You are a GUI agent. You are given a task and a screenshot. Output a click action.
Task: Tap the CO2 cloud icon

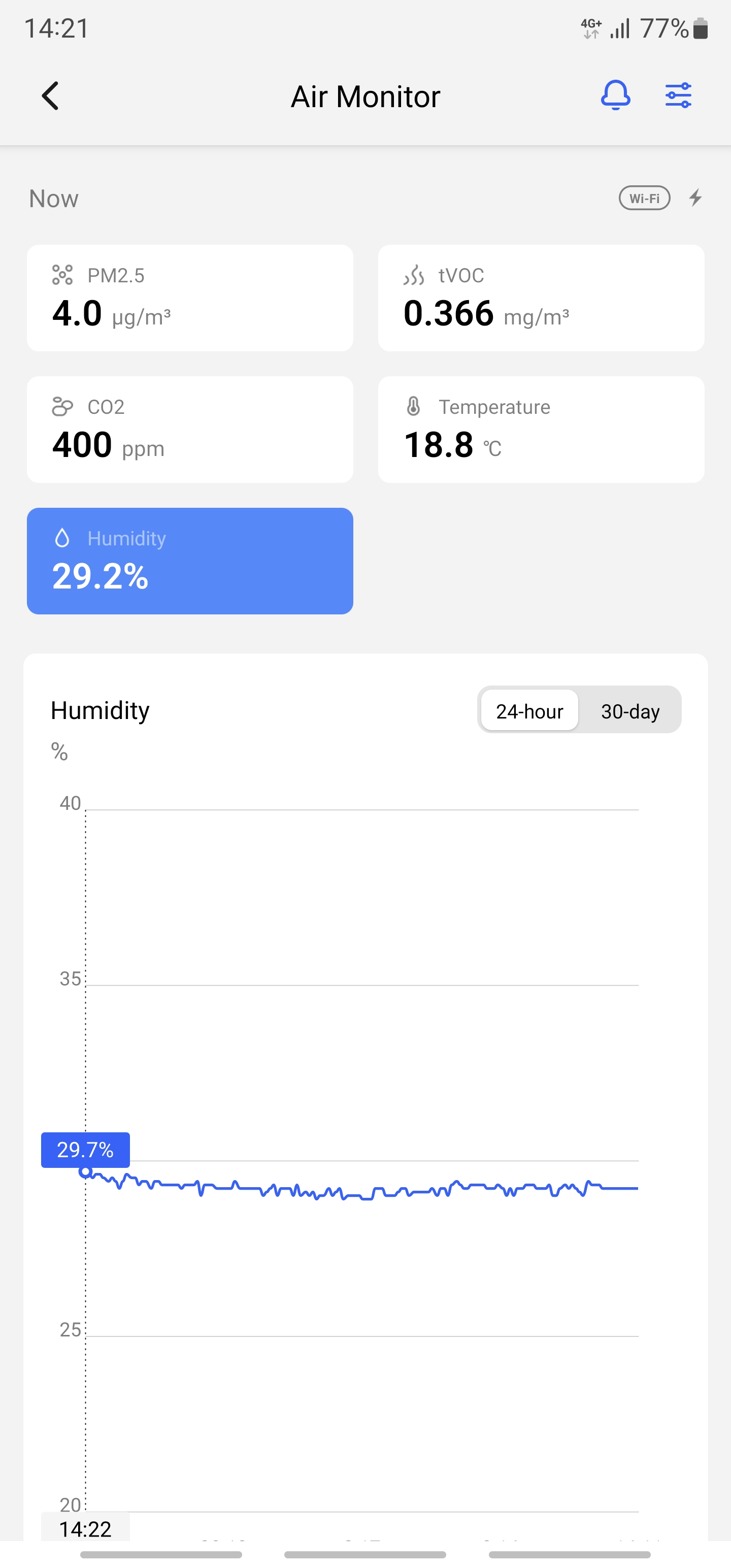(x=62, y=407)
